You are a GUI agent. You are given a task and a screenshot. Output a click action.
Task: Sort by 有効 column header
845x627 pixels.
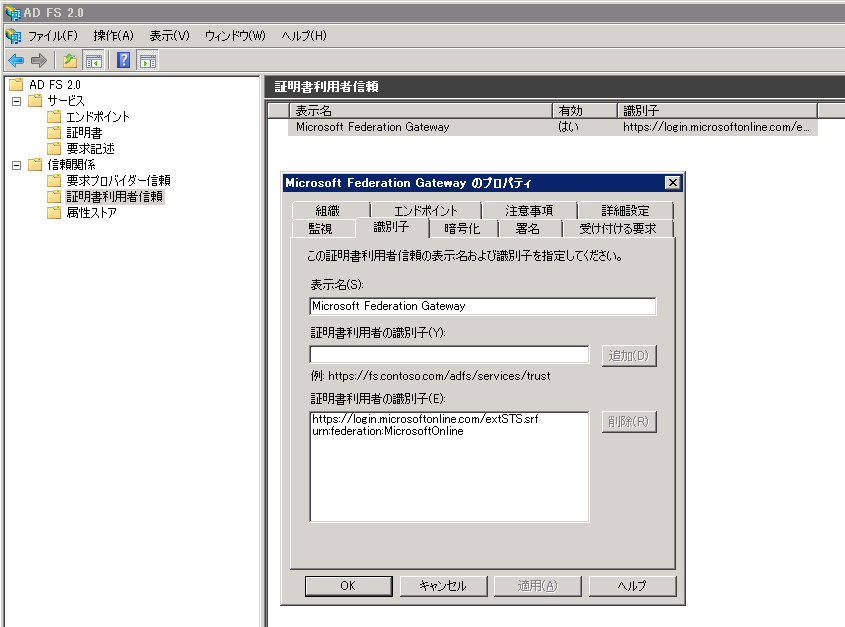click(585, 111)
